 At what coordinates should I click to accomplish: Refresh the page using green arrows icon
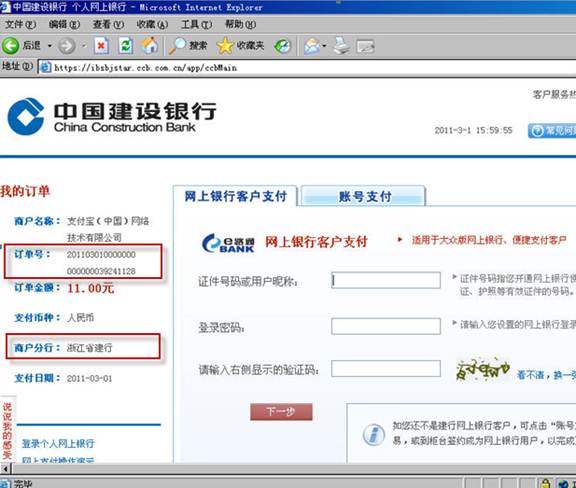pos(126,46)
